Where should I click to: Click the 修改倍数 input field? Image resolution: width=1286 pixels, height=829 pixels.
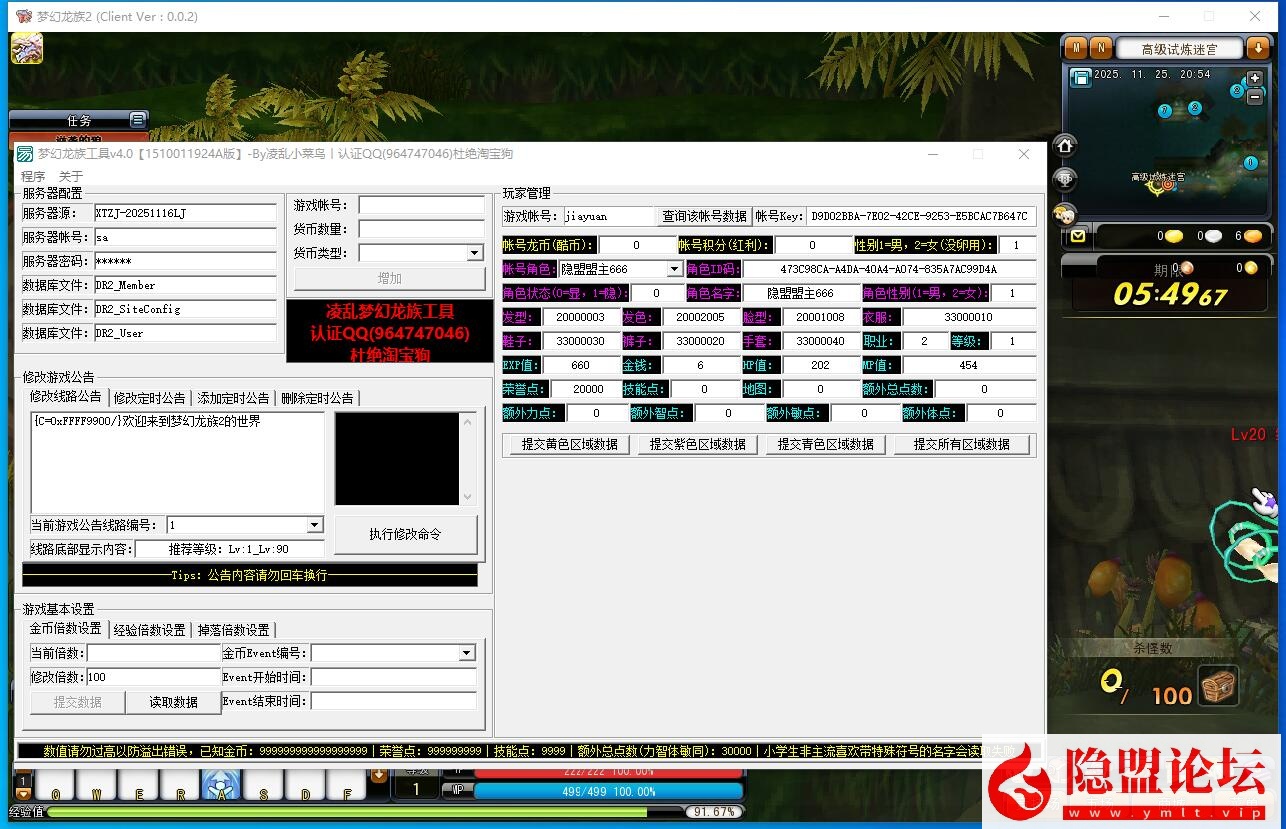click(x=153, y=678)
